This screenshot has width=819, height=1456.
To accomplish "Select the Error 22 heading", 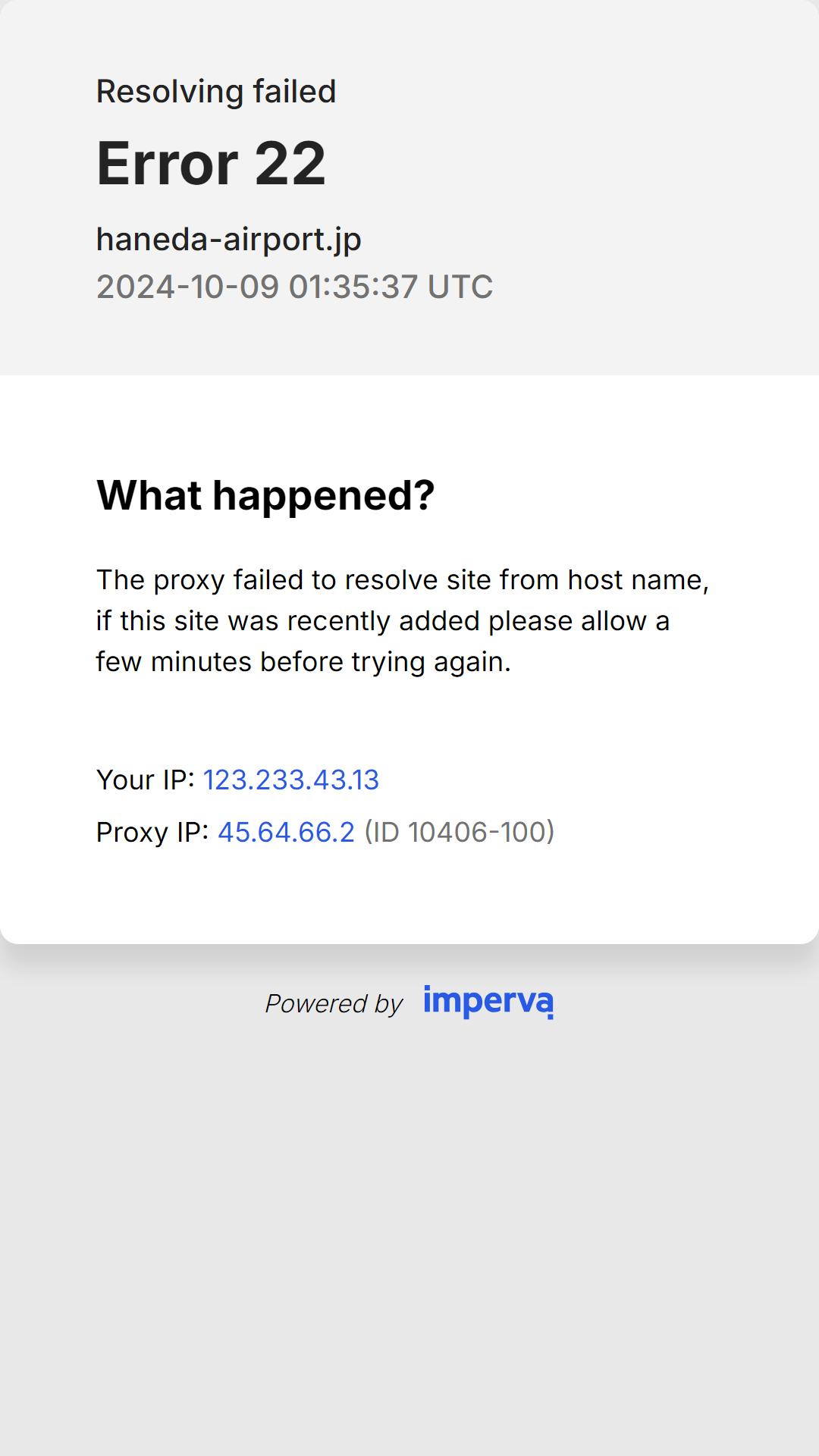I will pos(211,163).
